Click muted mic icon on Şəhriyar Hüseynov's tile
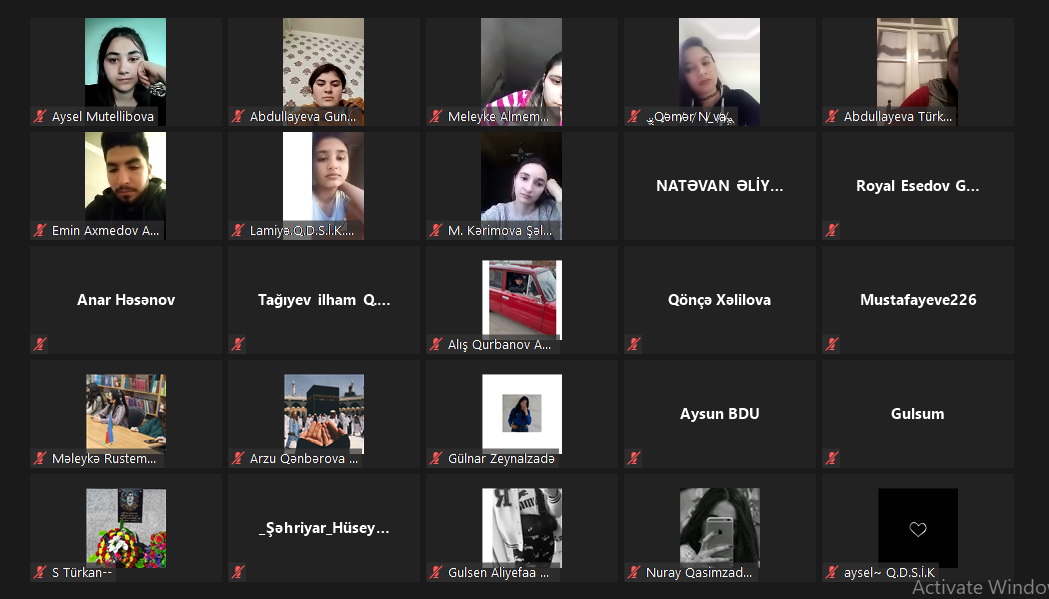 [237, 572]
